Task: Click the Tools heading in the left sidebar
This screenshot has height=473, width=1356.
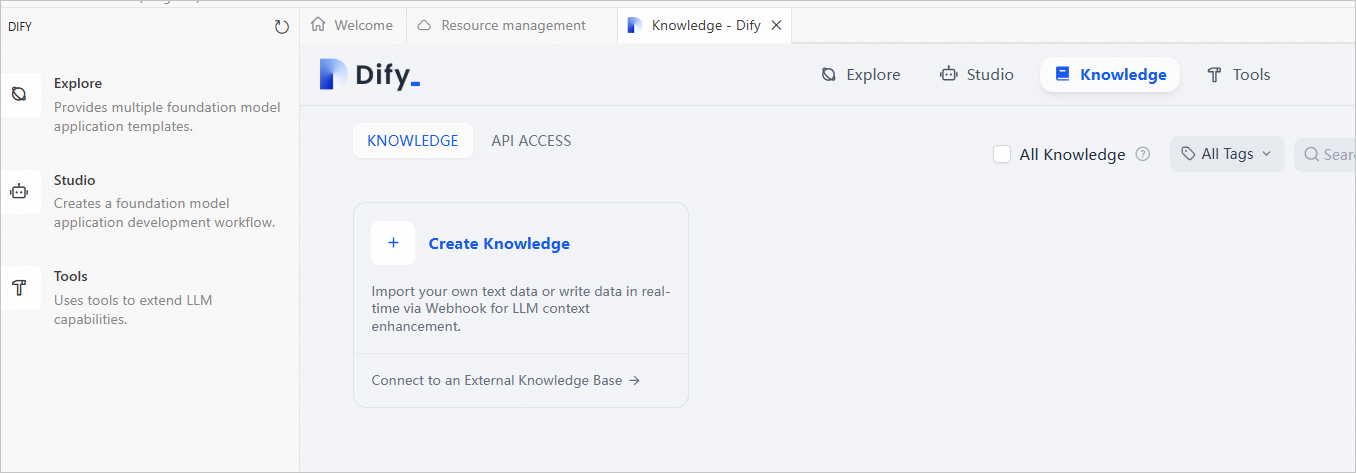Action: click(71, 276)
